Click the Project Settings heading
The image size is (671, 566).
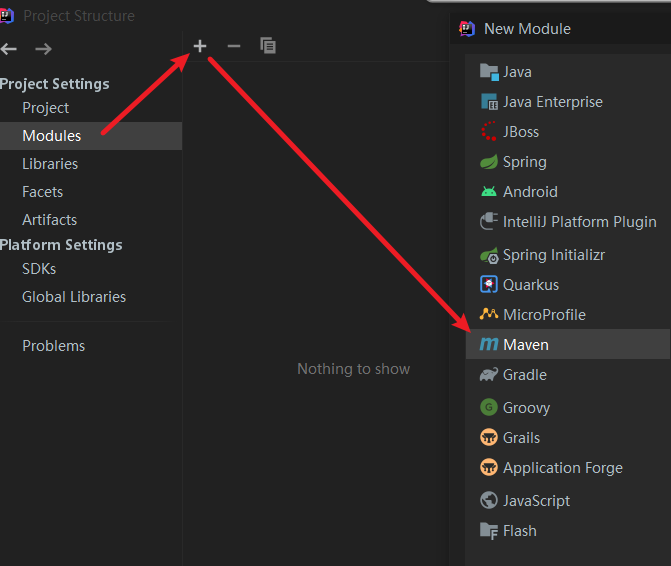point(54,84)
